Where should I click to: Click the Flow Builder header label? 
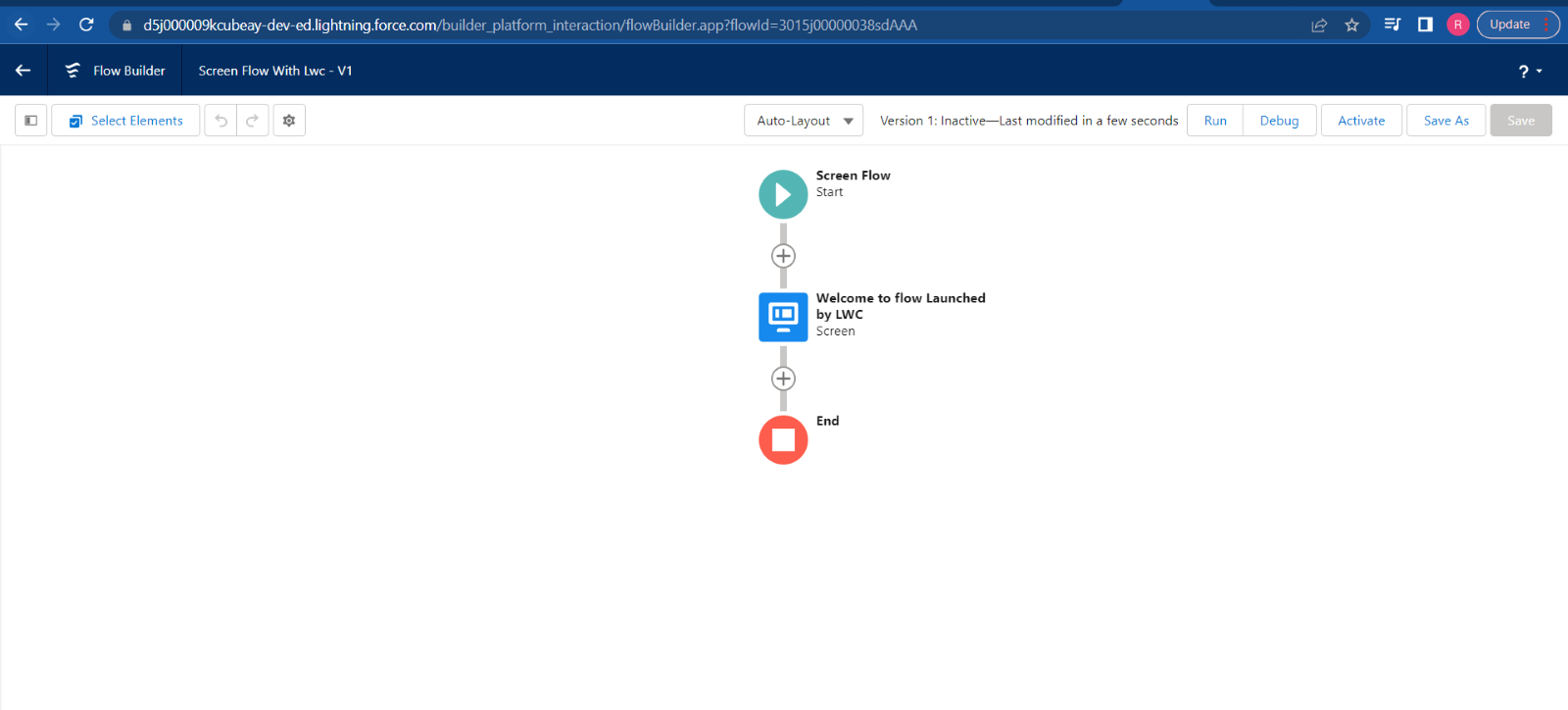[x=128, y=71]
